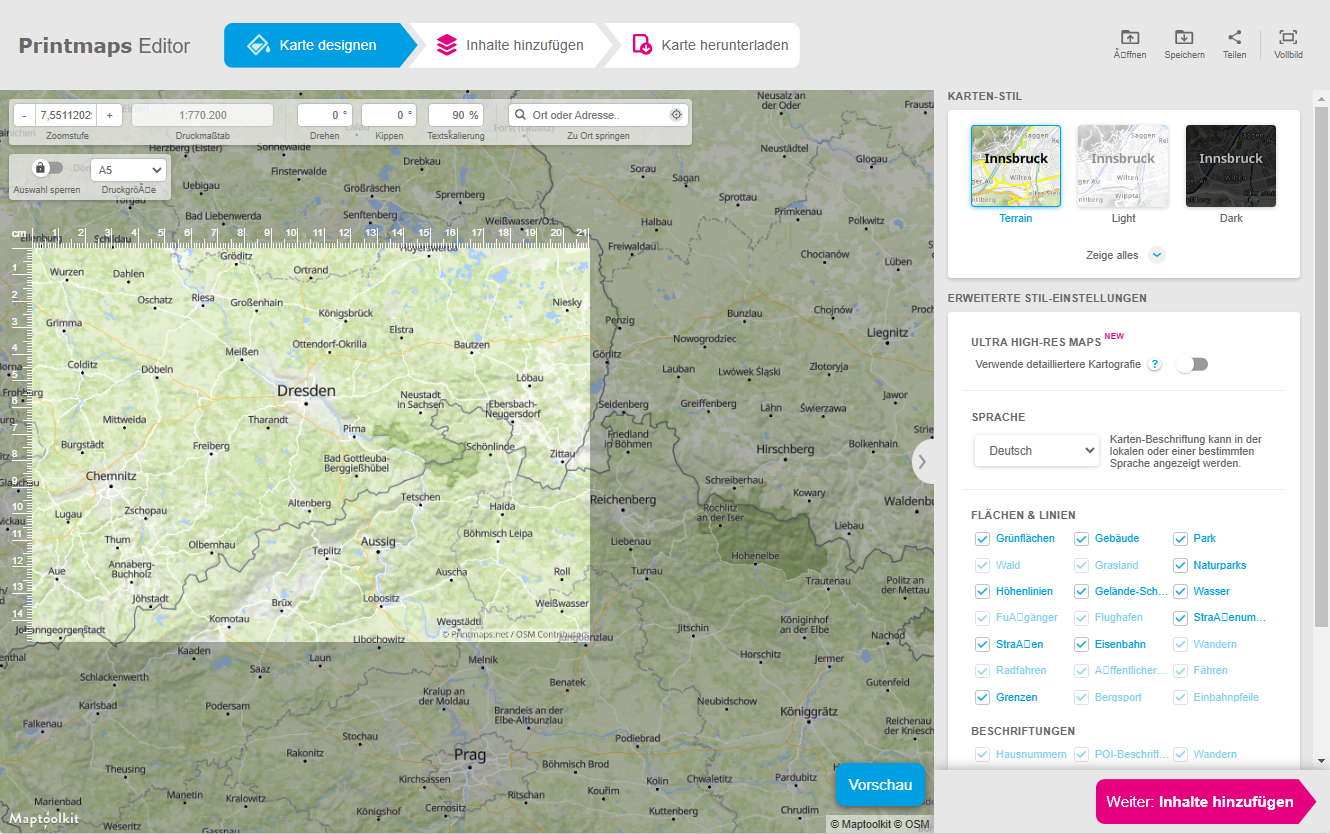
Task: Click the Printmaps Editor logo
Action: click(104, 45)
